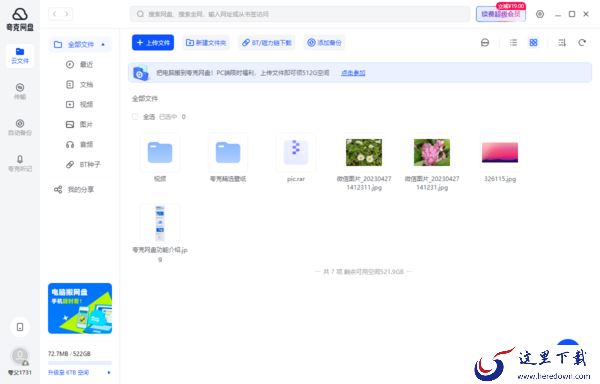600x384 pixels.
Task: Click the 新建文件夹 new folder button
Action: [206, 42]
